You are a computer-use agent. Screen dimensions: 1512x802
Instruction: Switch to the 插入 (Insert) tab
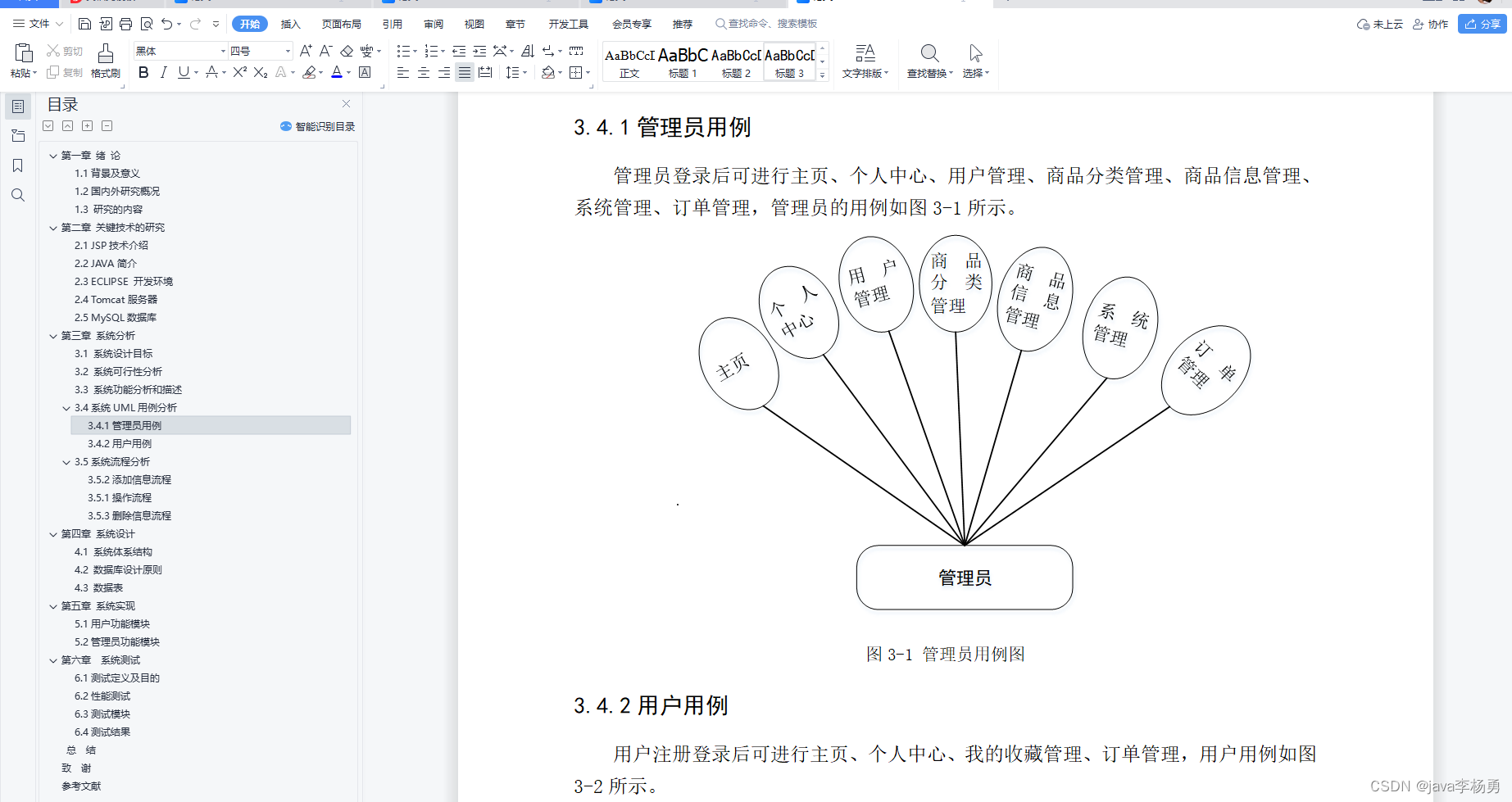(x=290, y=24)
